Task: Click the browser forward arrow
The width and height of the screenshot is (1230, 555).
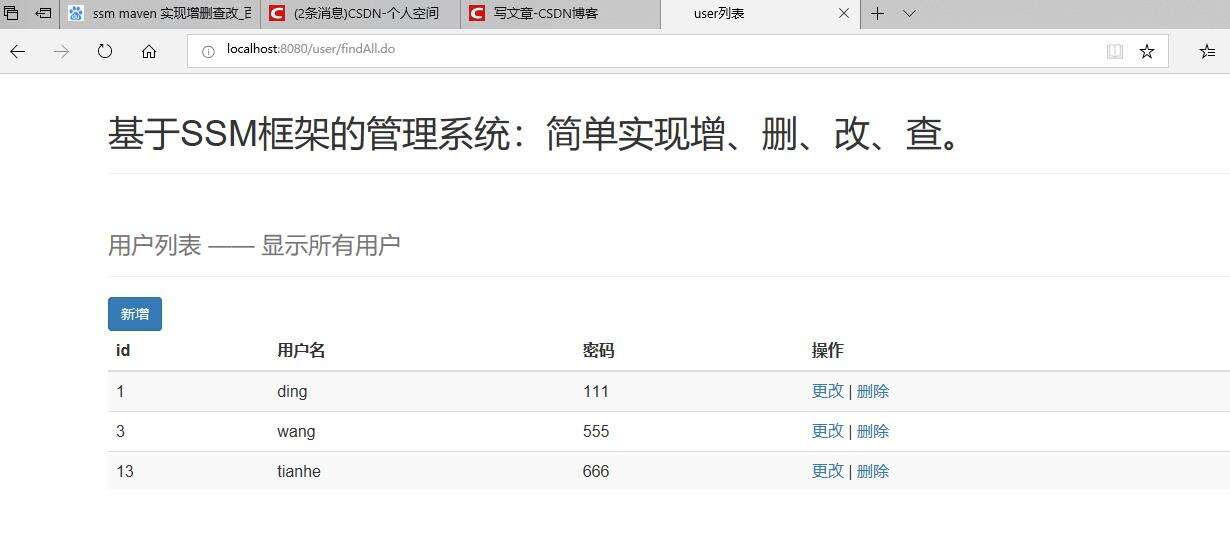Action: pyautogui.click(x=61, y=51)
